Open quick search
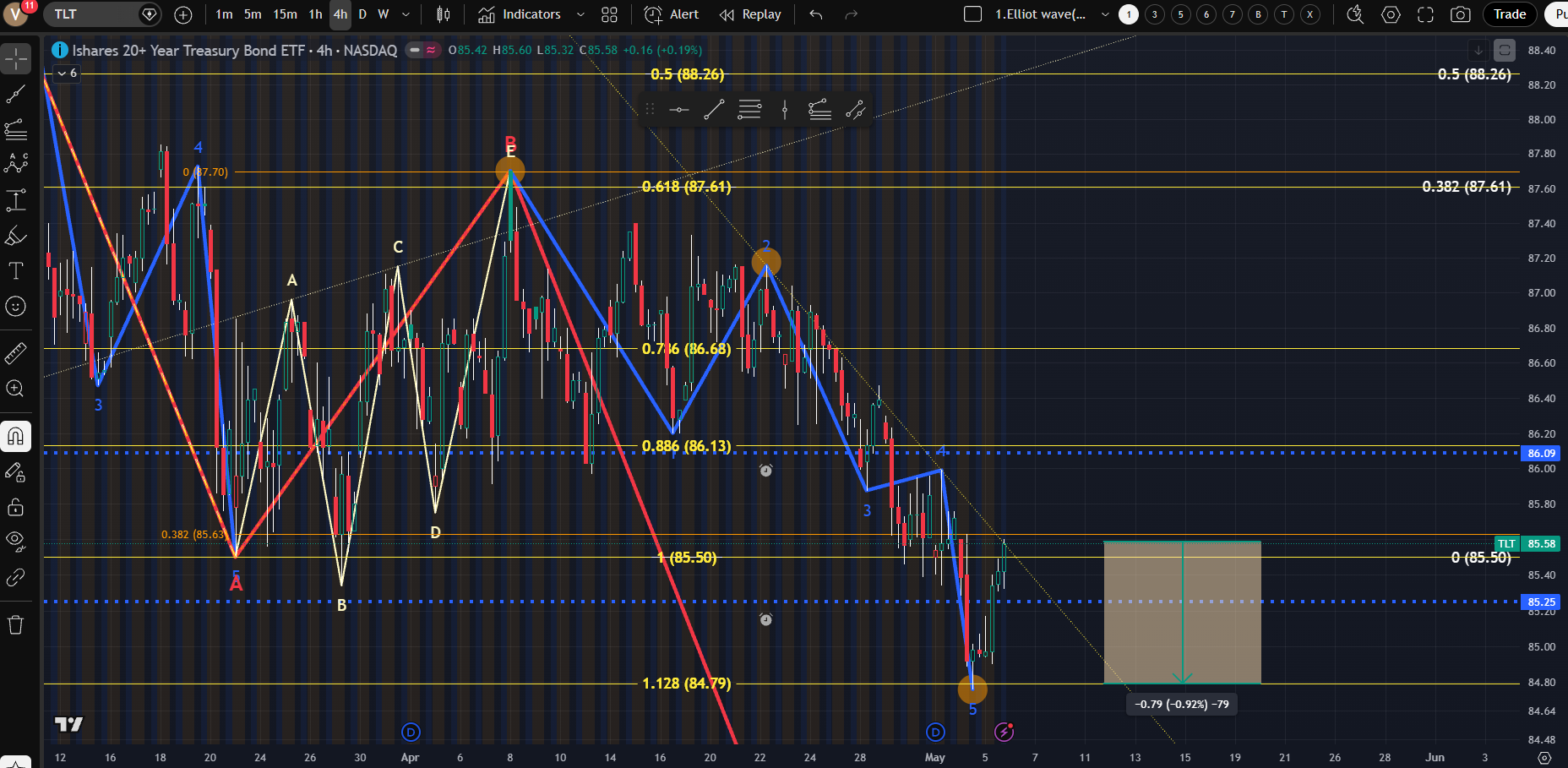The width and height of the screenshot is (1568, 768). pyautogui.click(x=1355, y=14)
